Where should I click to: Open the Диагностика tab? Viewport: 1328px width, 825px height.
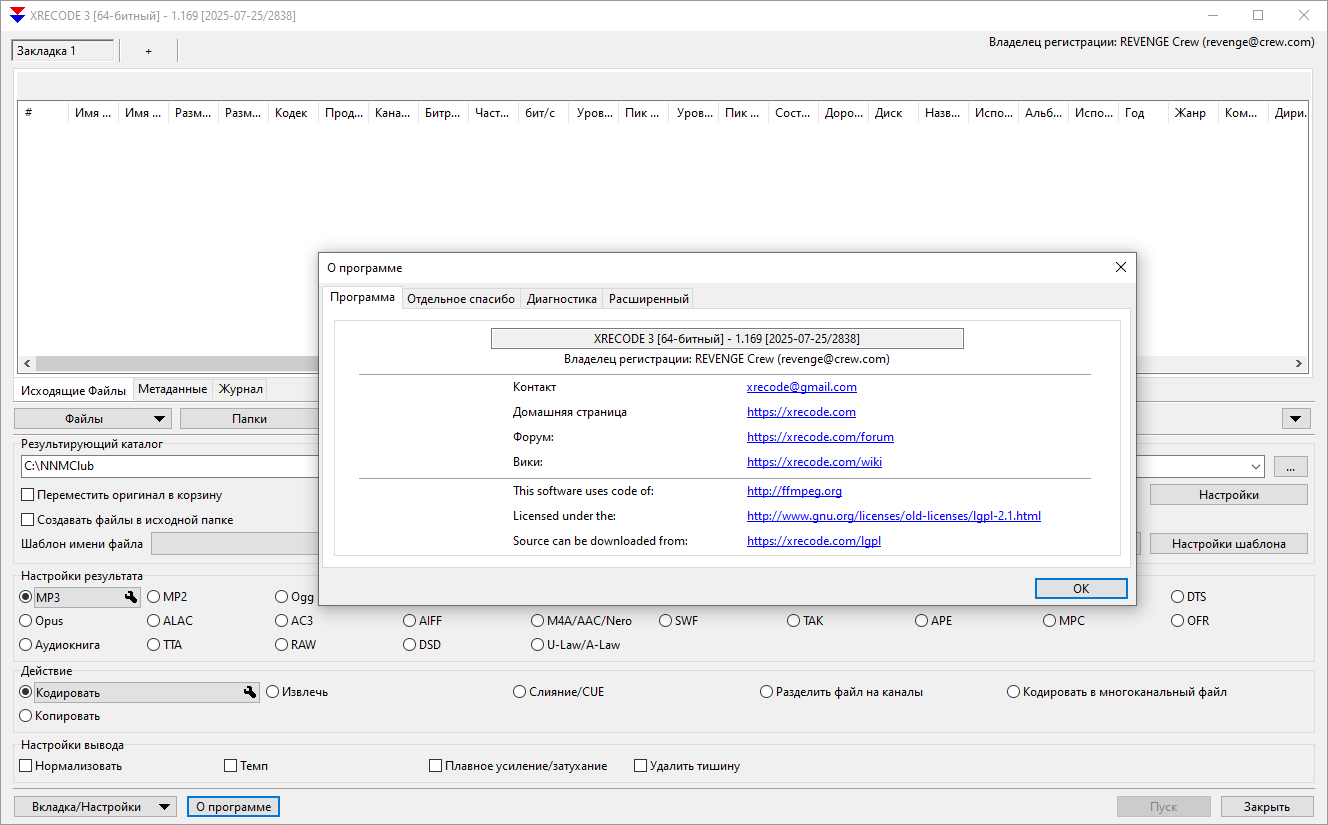tap(562, 299)
